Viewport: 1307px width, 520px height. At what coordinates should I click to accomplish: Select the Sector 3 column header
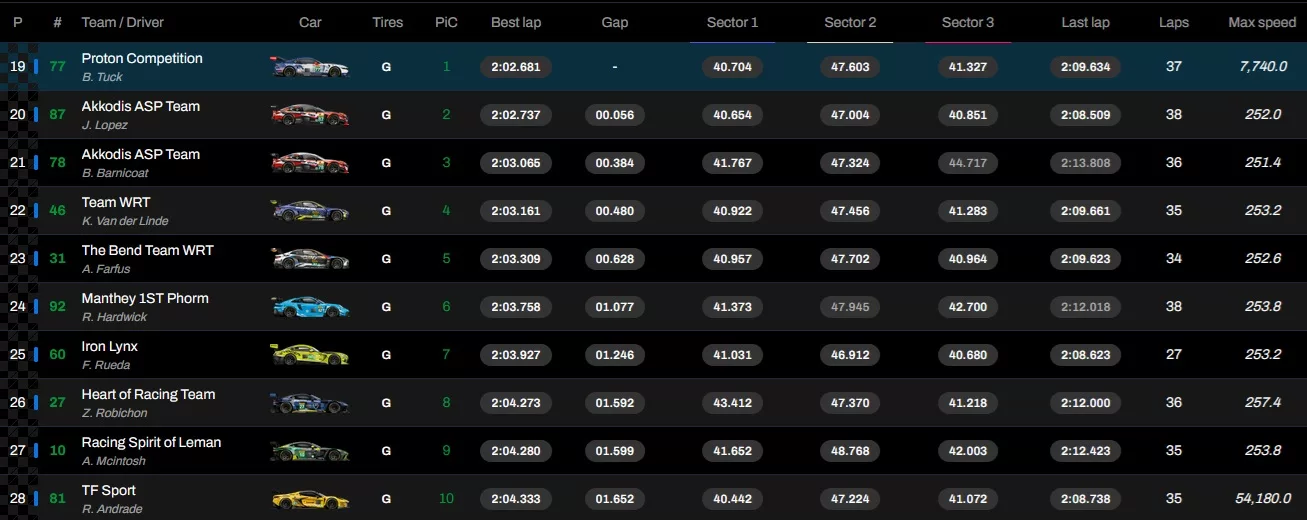(x=968, y=22)
